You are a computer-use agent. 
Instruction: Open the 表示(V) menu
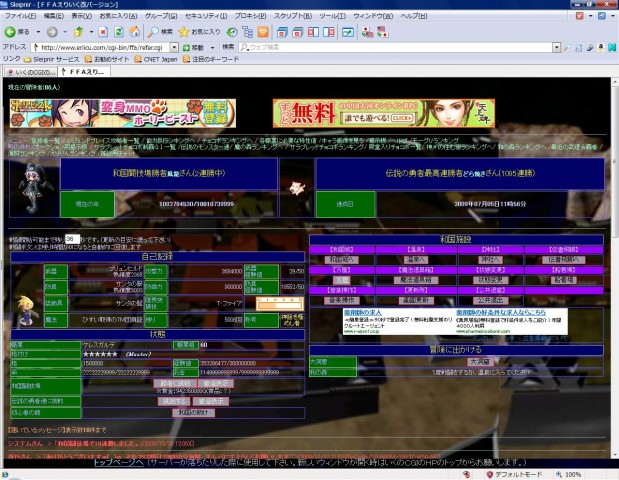coord(82,16)
